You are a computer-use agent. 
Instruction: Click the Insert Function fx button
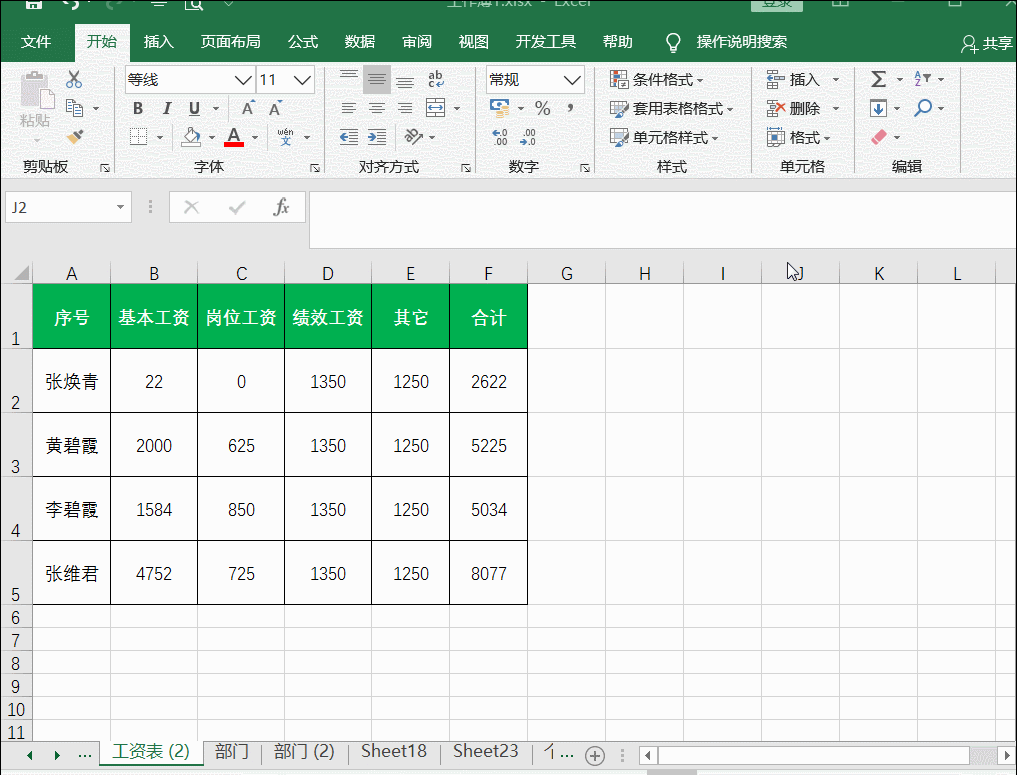[281, 208]
